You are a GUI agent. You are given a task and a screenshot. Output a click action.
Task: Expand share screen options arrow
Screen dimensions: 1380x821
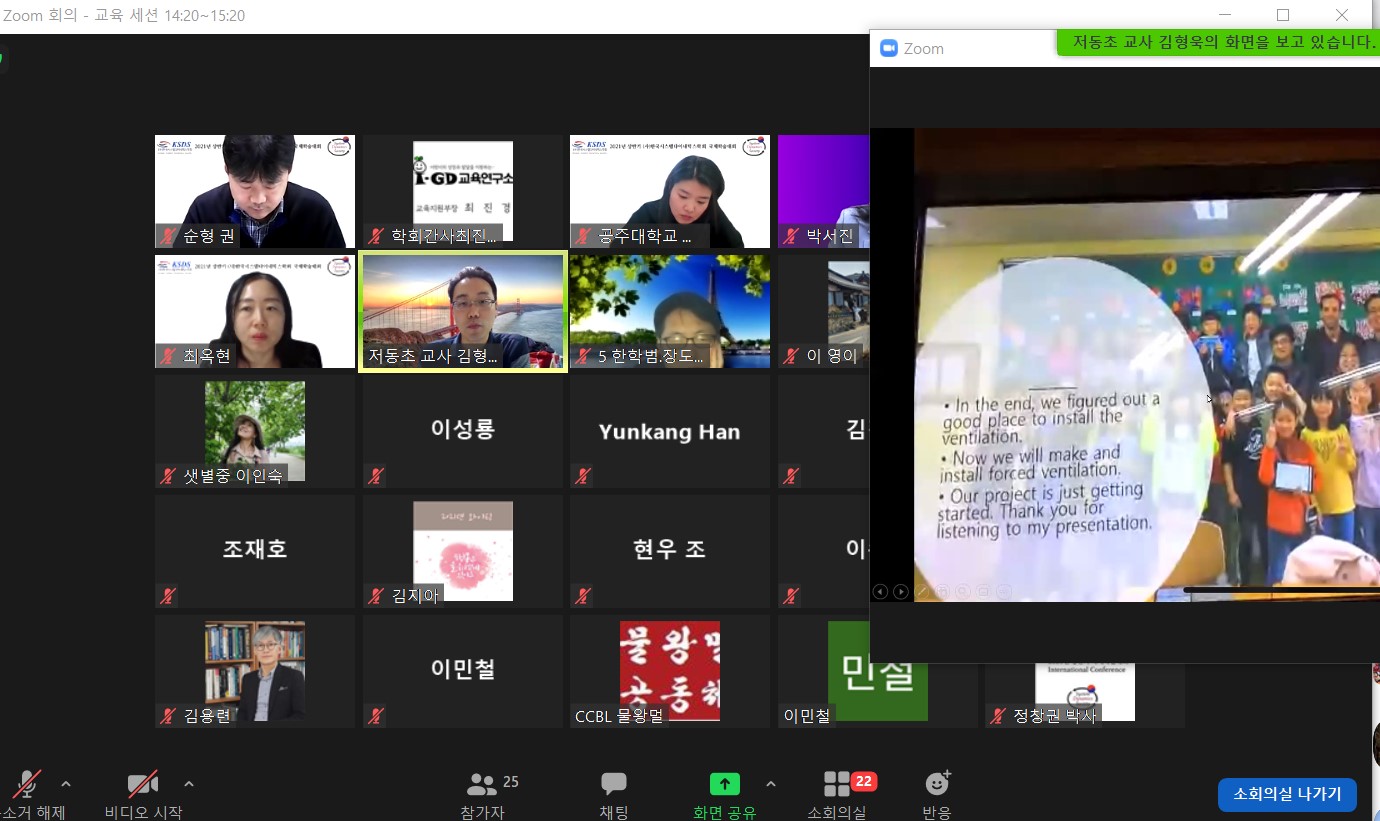[x=770, y=784]
